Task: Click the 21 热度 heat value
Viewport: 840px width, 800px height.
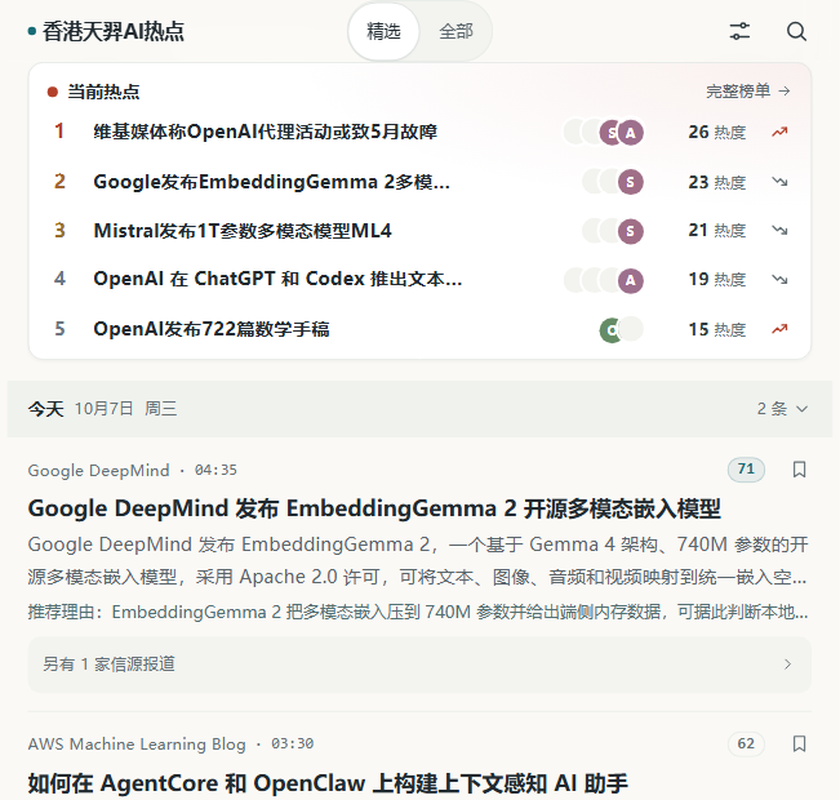Action: coord(717,230)
